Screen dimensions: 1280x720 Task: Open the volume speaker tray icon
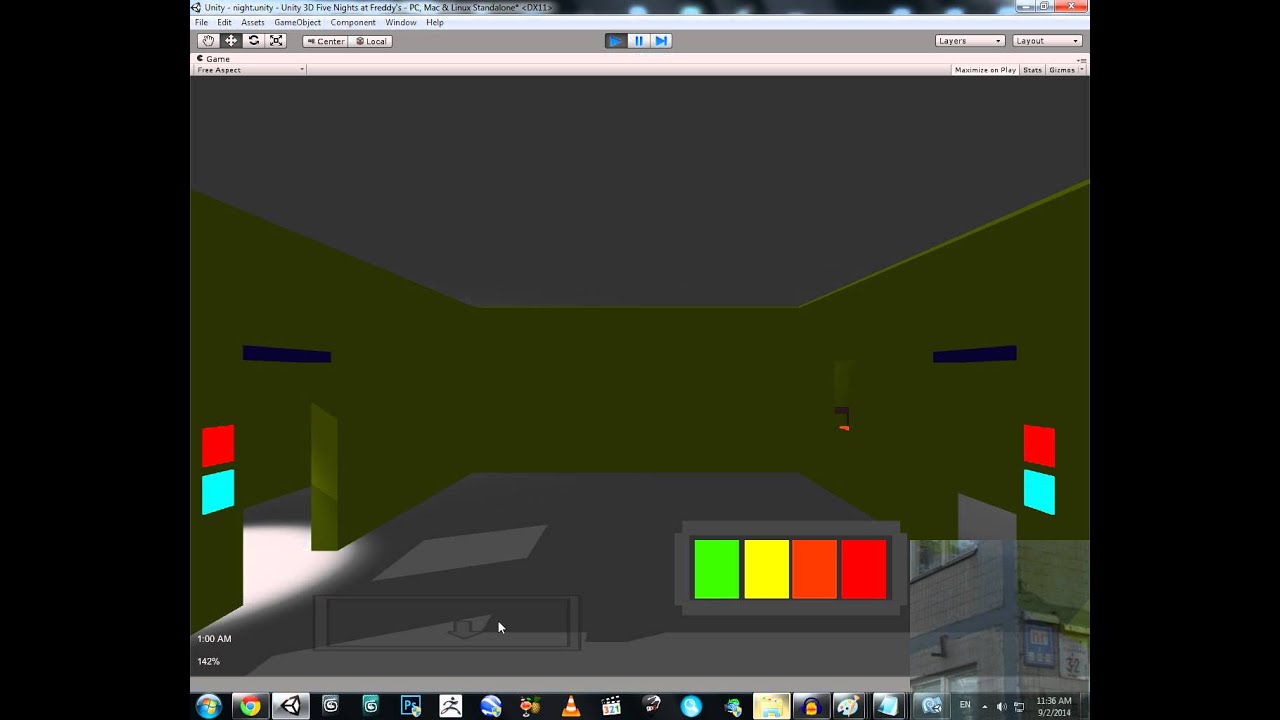click(1002, 707)
